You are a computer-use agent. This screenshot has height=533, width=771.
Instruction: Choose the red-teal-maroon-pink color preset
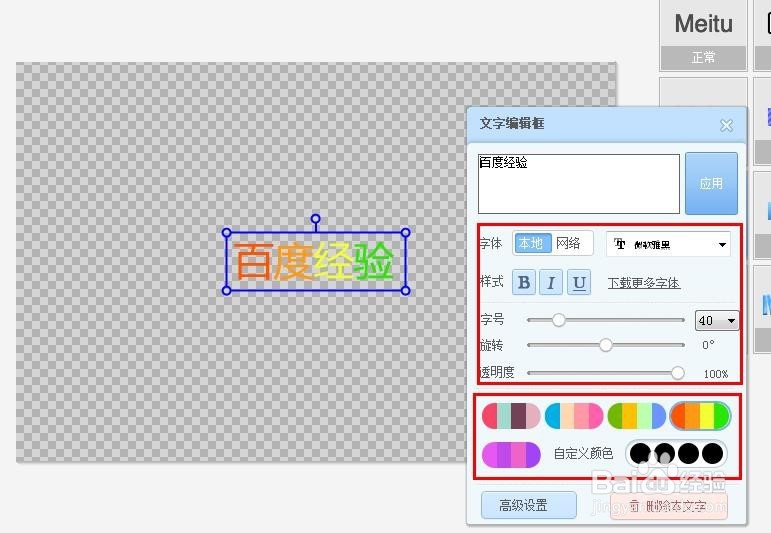pyautogui.click(x=511, y=416)
